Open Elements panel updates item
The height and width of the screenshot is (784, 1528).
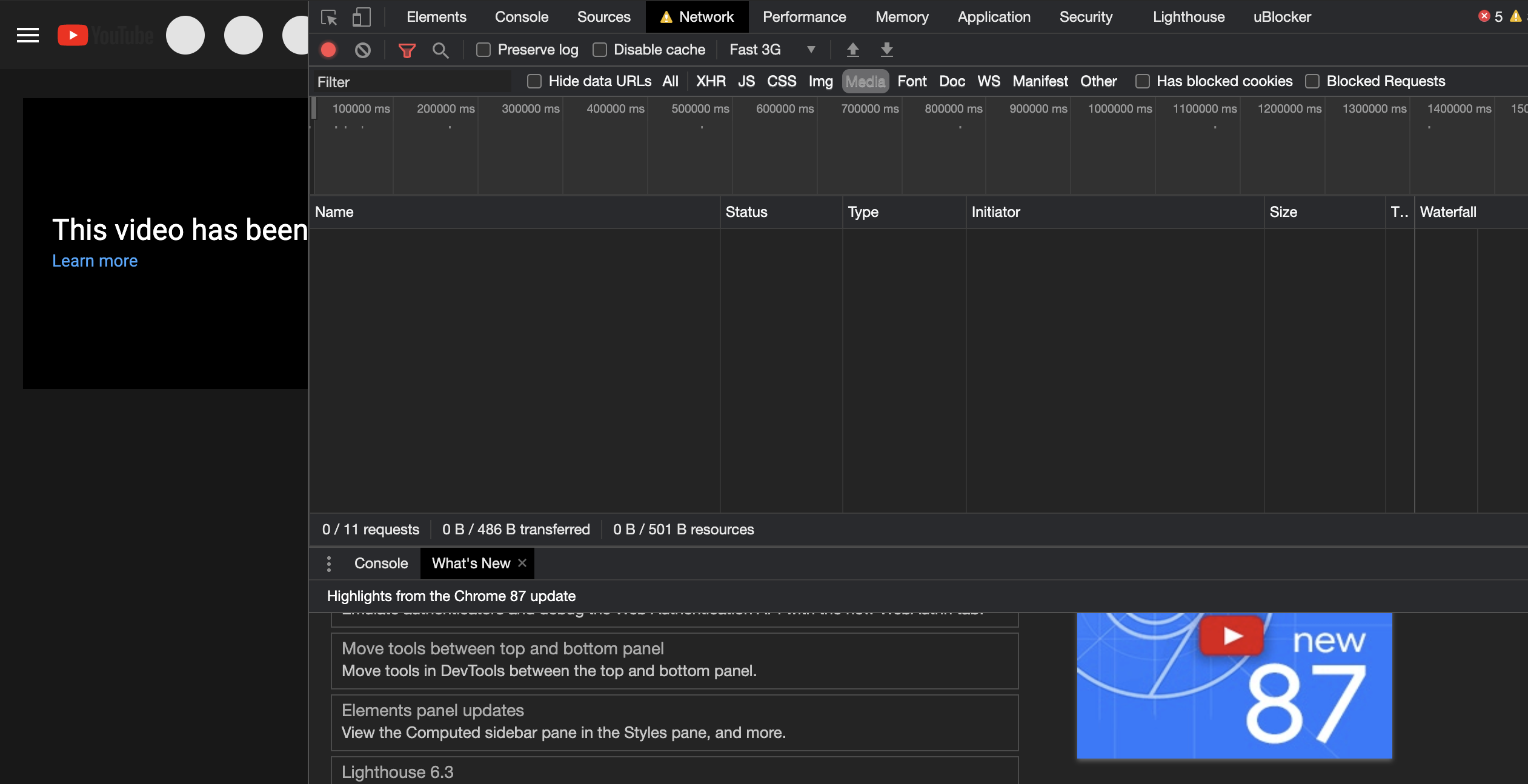(674, 722)
